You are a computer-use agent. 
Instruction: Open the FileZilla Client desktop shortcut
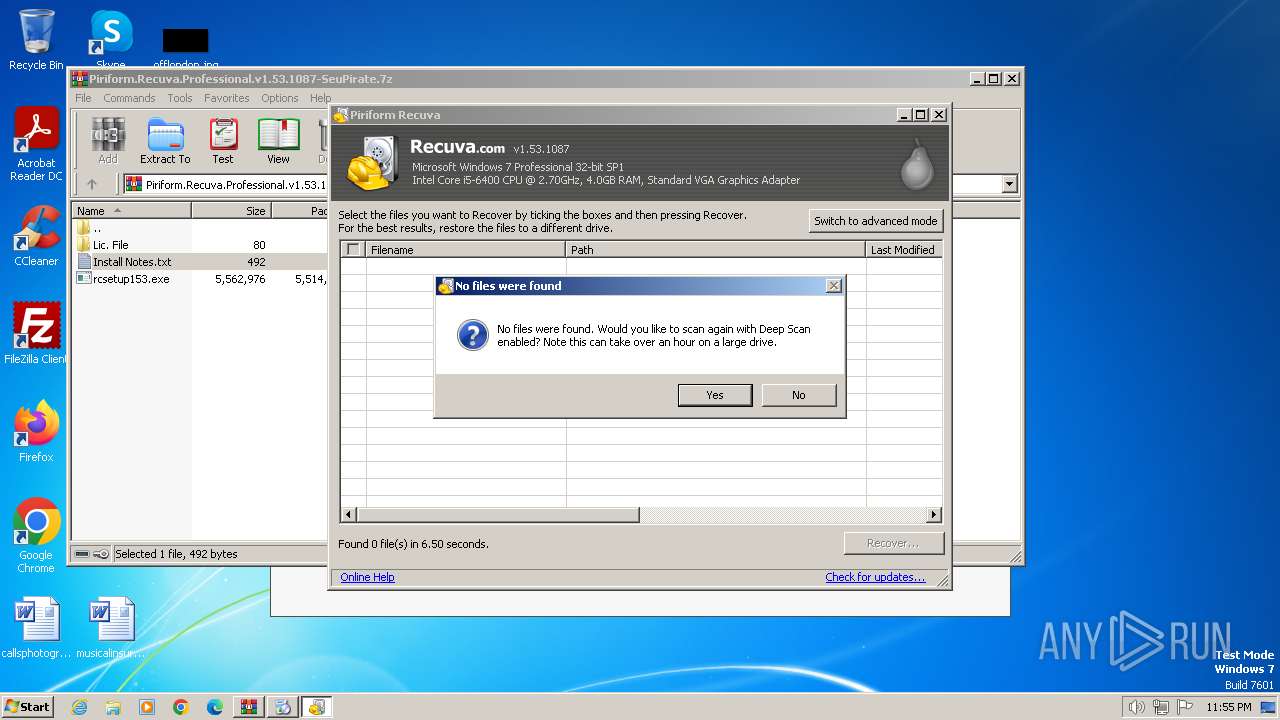[x=36, y=334]
